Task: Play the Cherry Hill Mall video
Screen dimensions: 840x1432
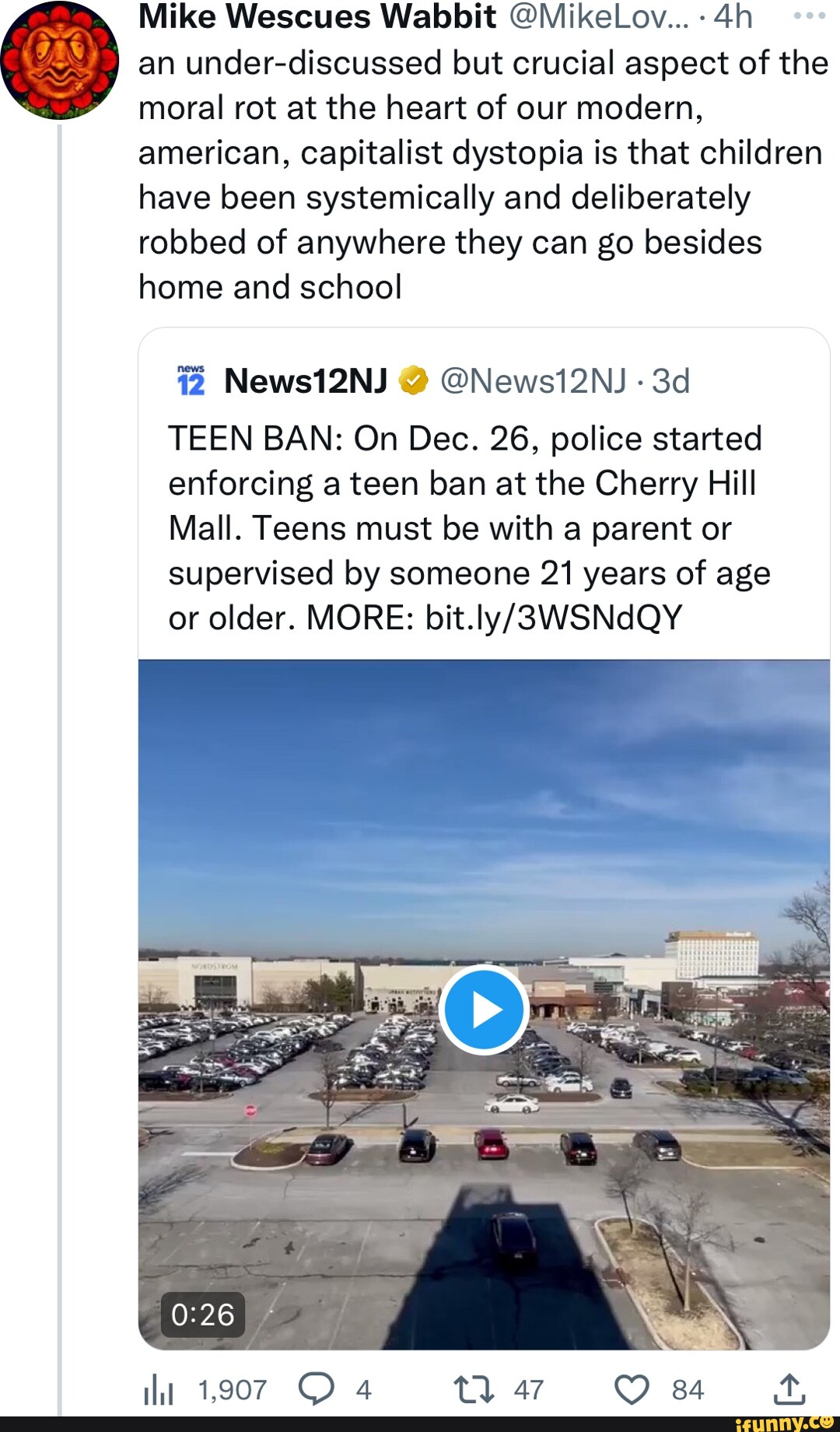Action: coord(484,1010)
